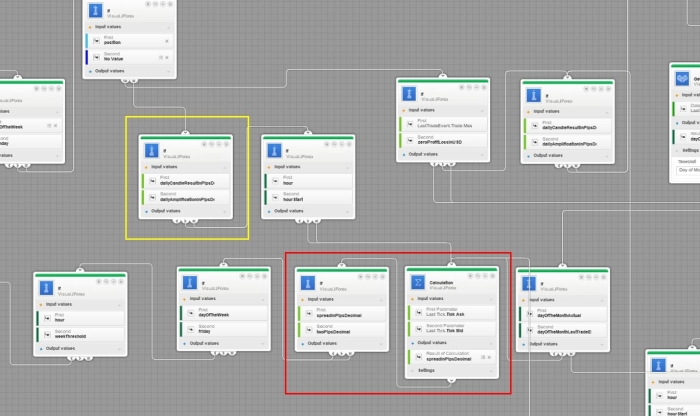
Task: Collapse Input values of the hour/weekThreshold block
Action: click(x=120, y=305)
